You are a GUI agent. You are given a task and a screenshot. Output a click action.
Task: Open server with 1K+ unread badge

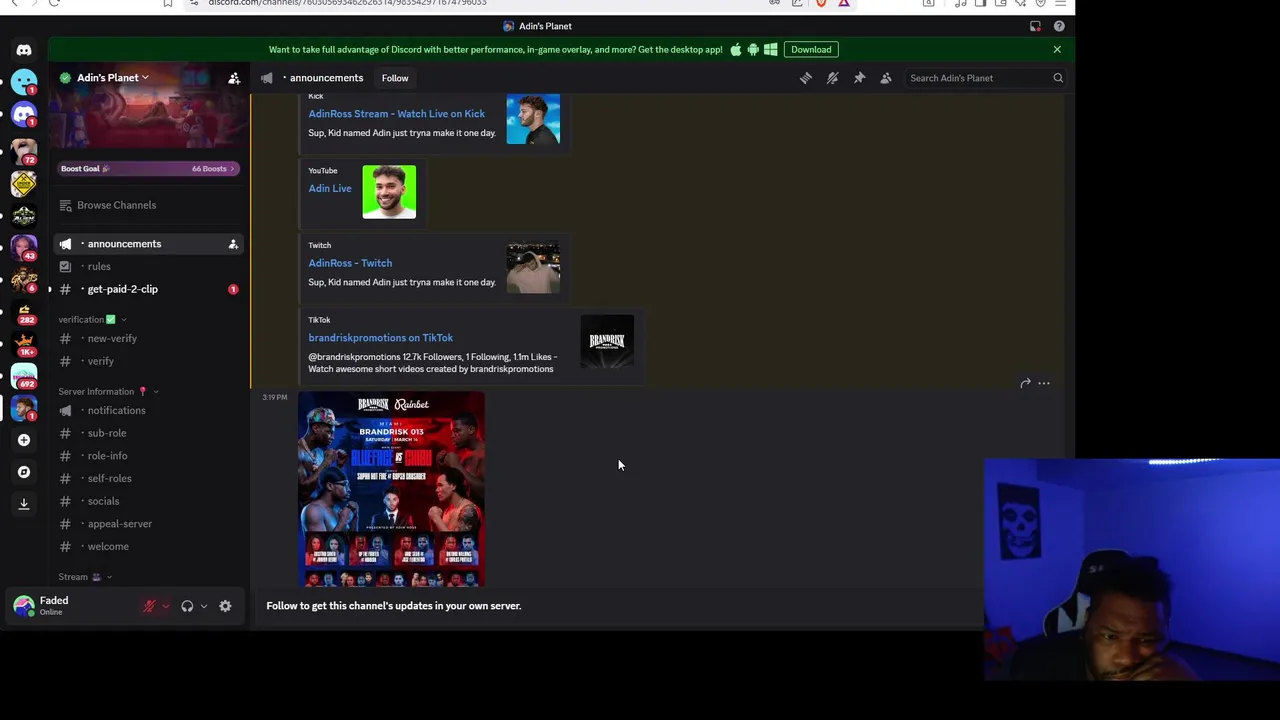(x=24, y=344)
